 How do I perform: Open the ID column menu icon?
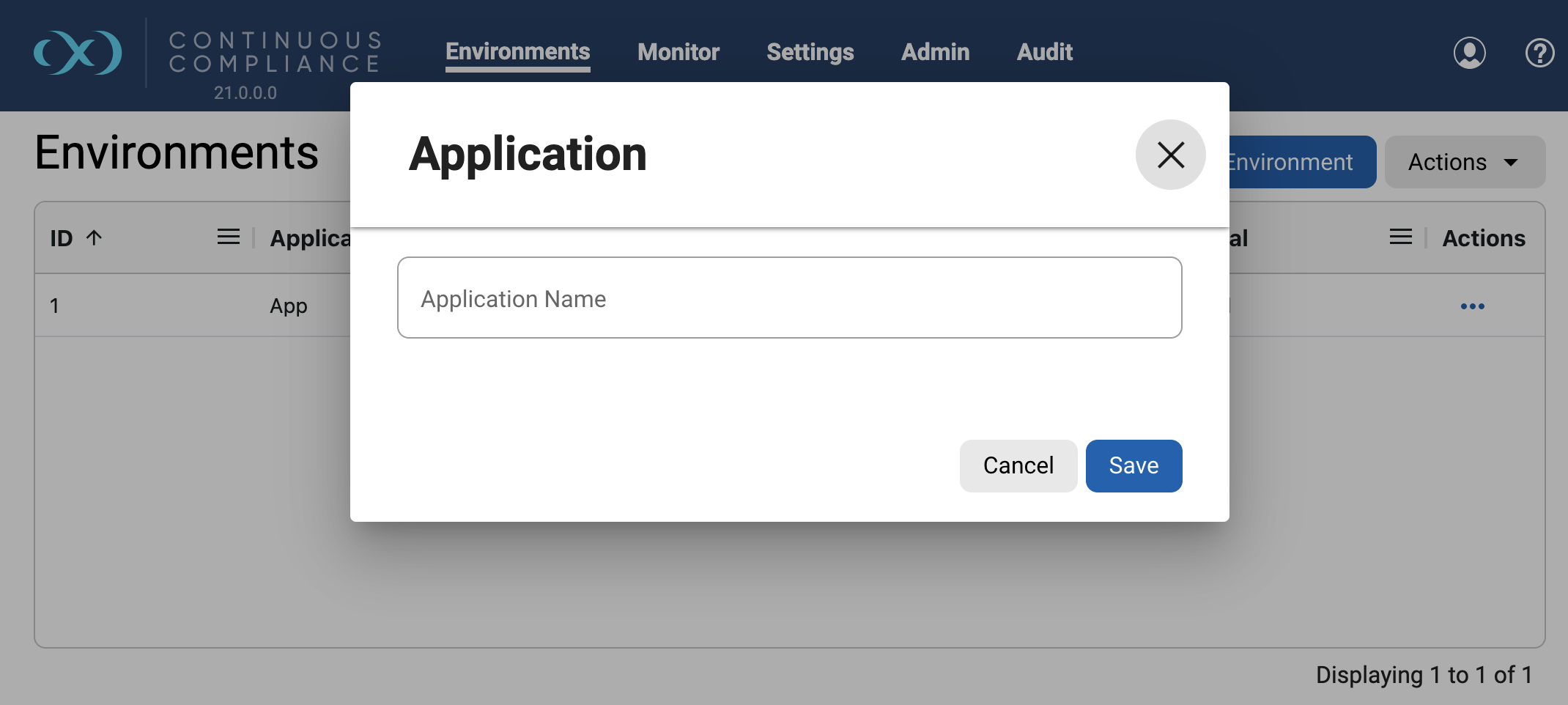coord(229,237)
